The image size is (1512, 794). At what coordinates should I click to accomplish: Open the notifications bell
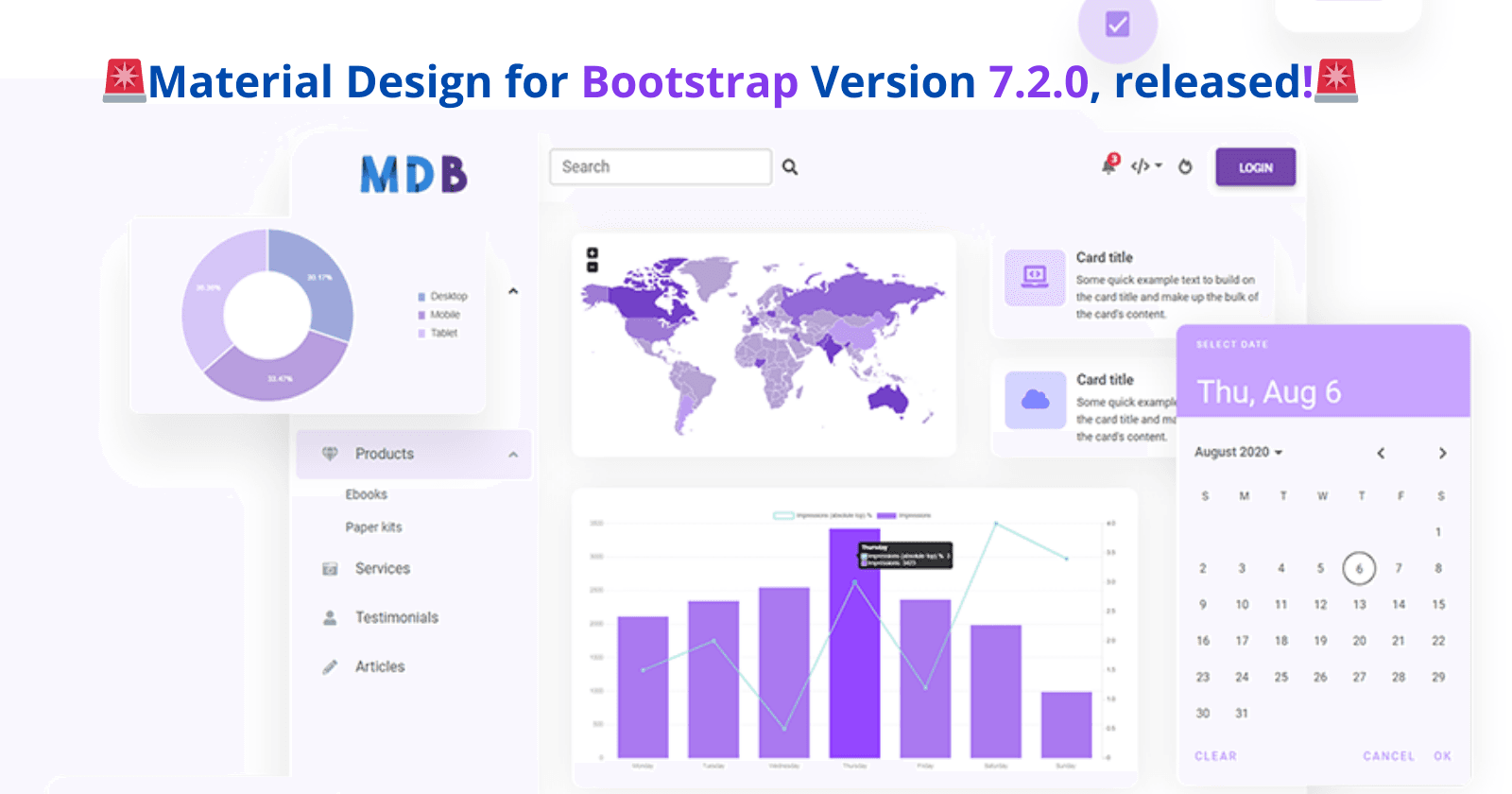(1109, 166)
